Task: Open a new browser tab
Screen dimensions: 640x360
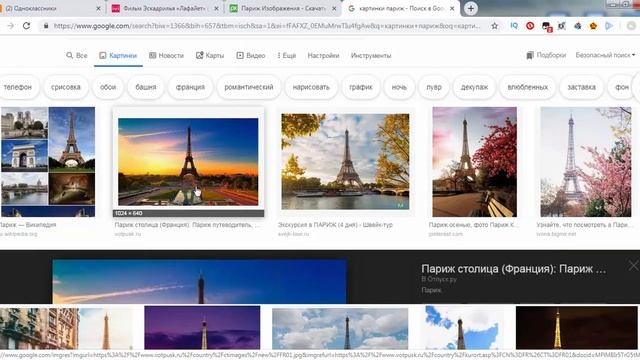Action: [x=471, y=8]
